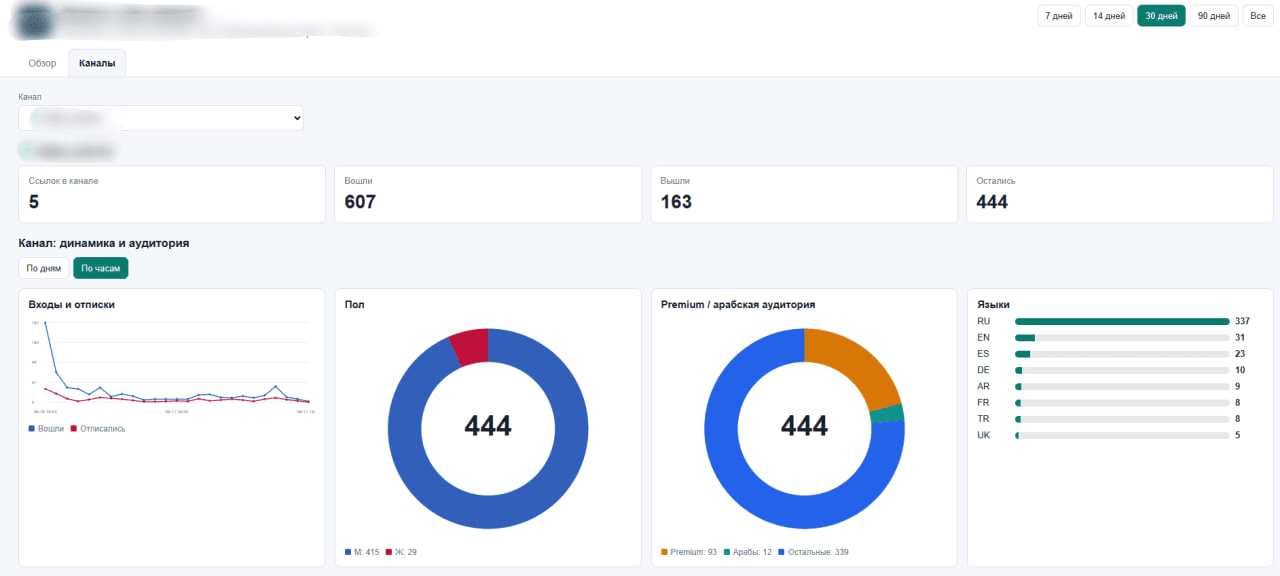Toggle the Остальные: 339 legend entry

coord(813,552)
